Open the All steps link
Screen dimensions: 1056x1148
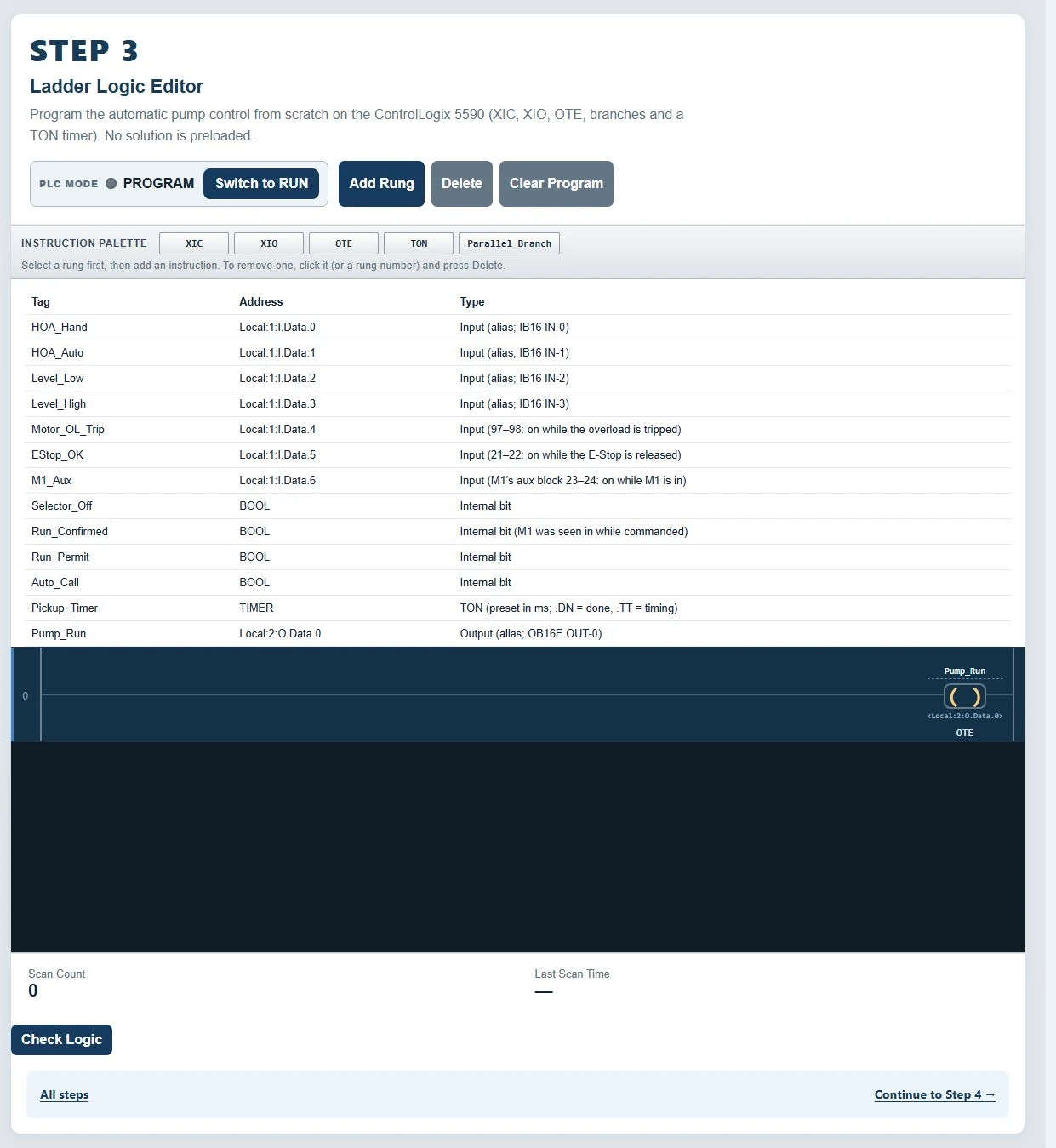point(65,1095)
